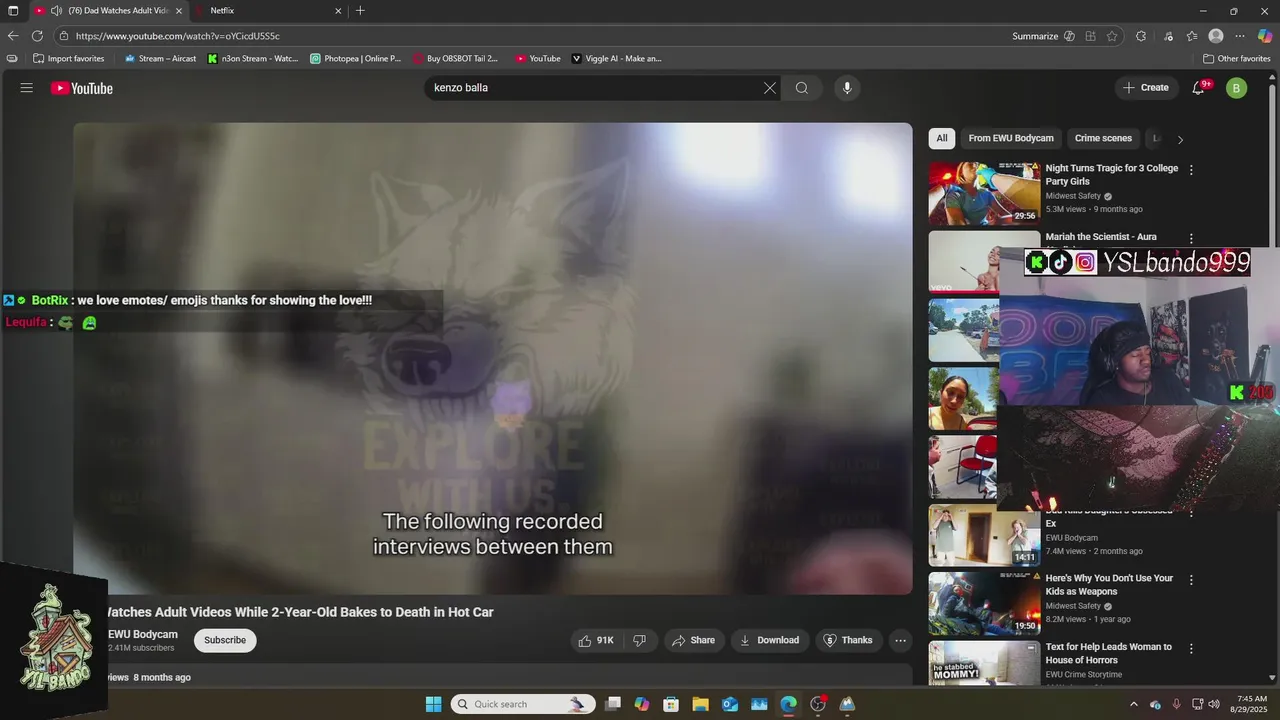
Task: Open the YouTube bookmark in favorites bar
Action: 538,59
